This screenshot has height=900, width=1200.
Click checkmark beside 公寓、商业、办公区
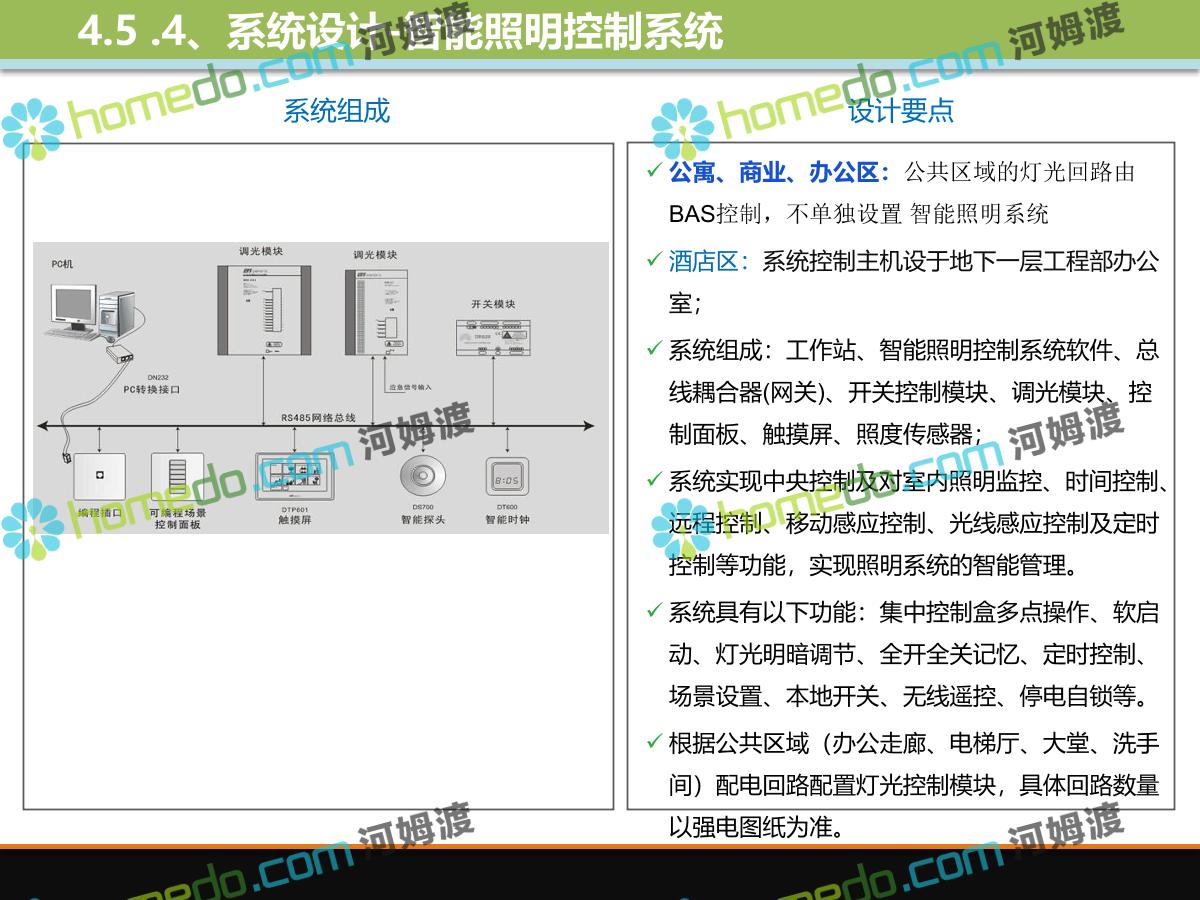click(x=653, y=172)
